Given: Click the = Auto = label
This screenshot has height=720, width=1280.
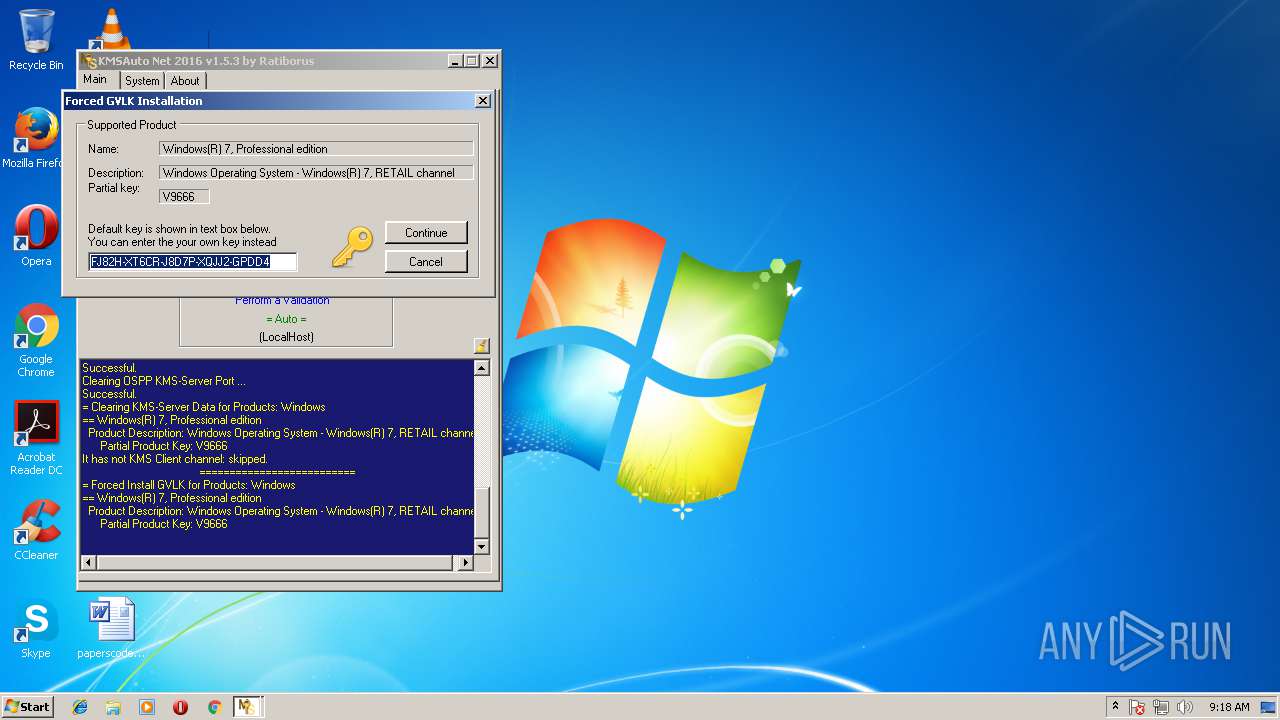Looking at the screenshot, I should point(286,319).
